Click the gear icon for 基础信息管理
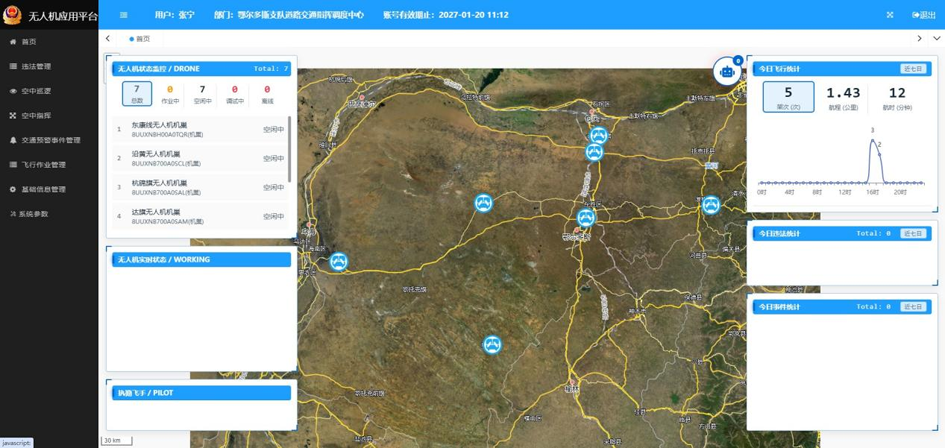This screenshot has width=945, height=448. point(13,189)
